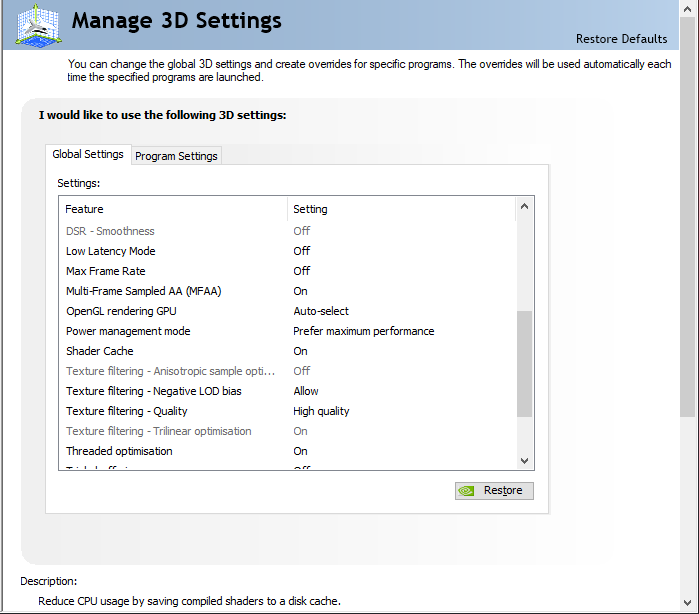699x614 pixels.
Task: Select Power management mode feature
Action: tap(128, 331)
